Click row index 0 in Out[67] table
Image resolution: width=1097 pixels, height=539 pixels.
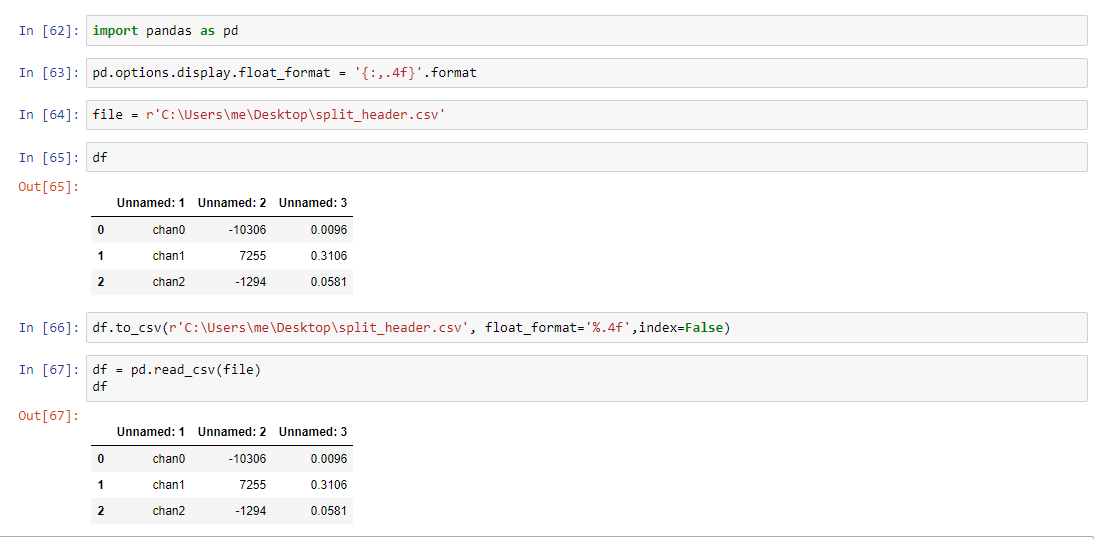(101, 458)
